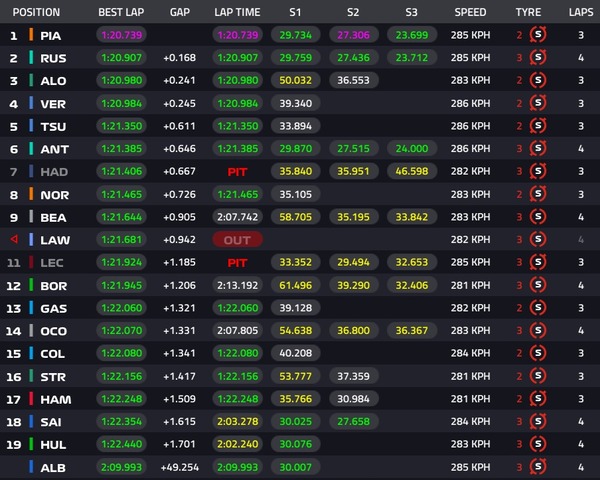This screenshot has width=600, height=480.
Task: Click the orange team color bar beside PIA
Action: [31, 35]
